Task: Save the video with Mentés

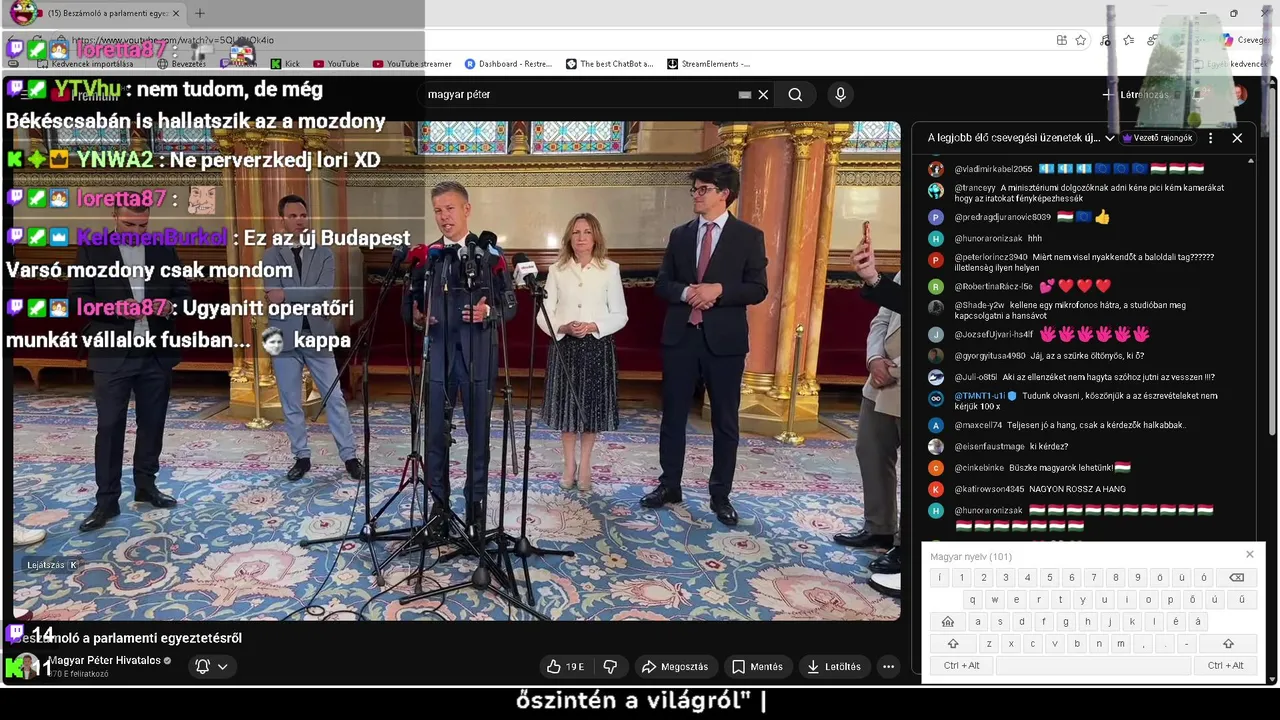Action: click(757, 666)
